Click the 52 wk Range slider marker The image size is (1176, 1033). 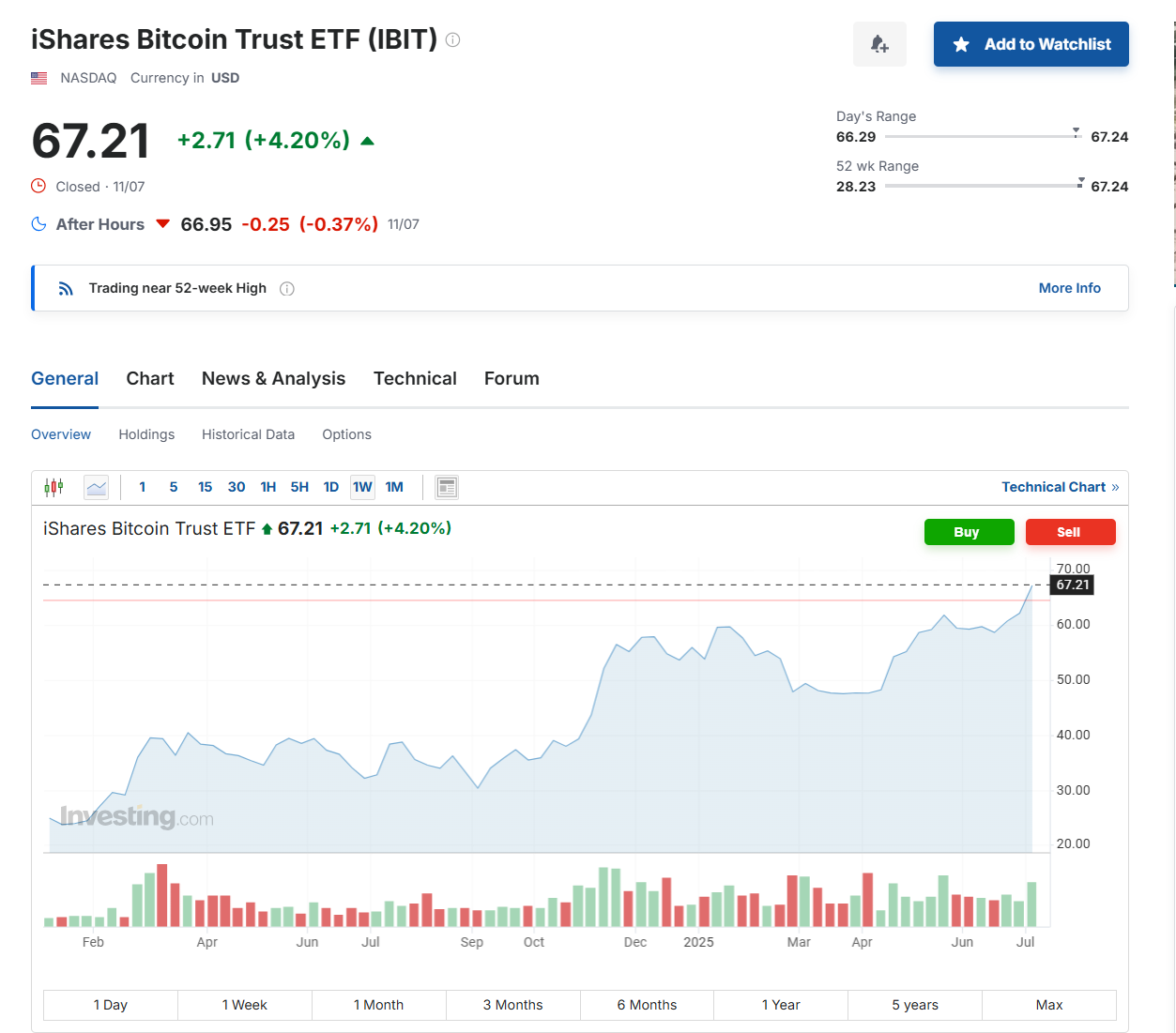(x=1081, y=182)
